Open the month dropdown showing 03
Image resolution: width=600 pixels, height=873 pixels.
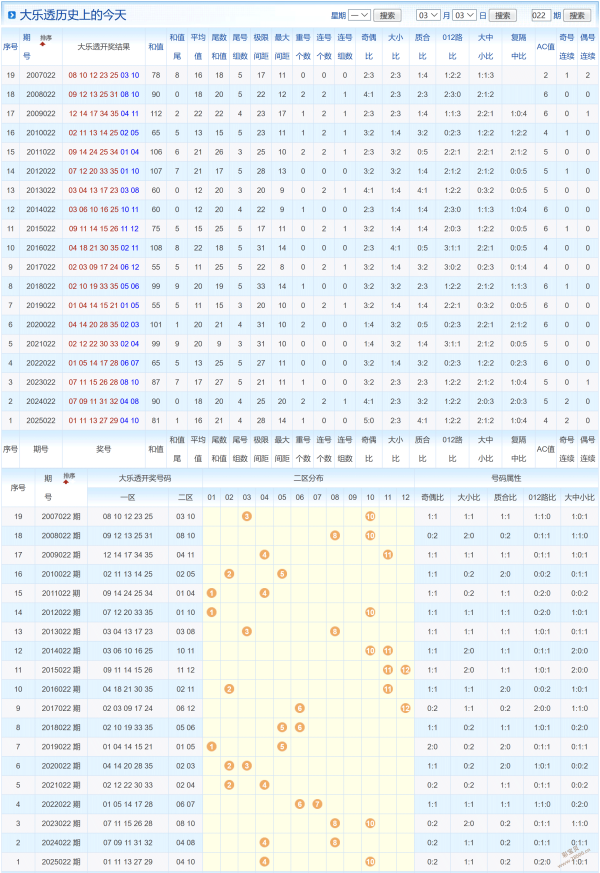point(427,16)
